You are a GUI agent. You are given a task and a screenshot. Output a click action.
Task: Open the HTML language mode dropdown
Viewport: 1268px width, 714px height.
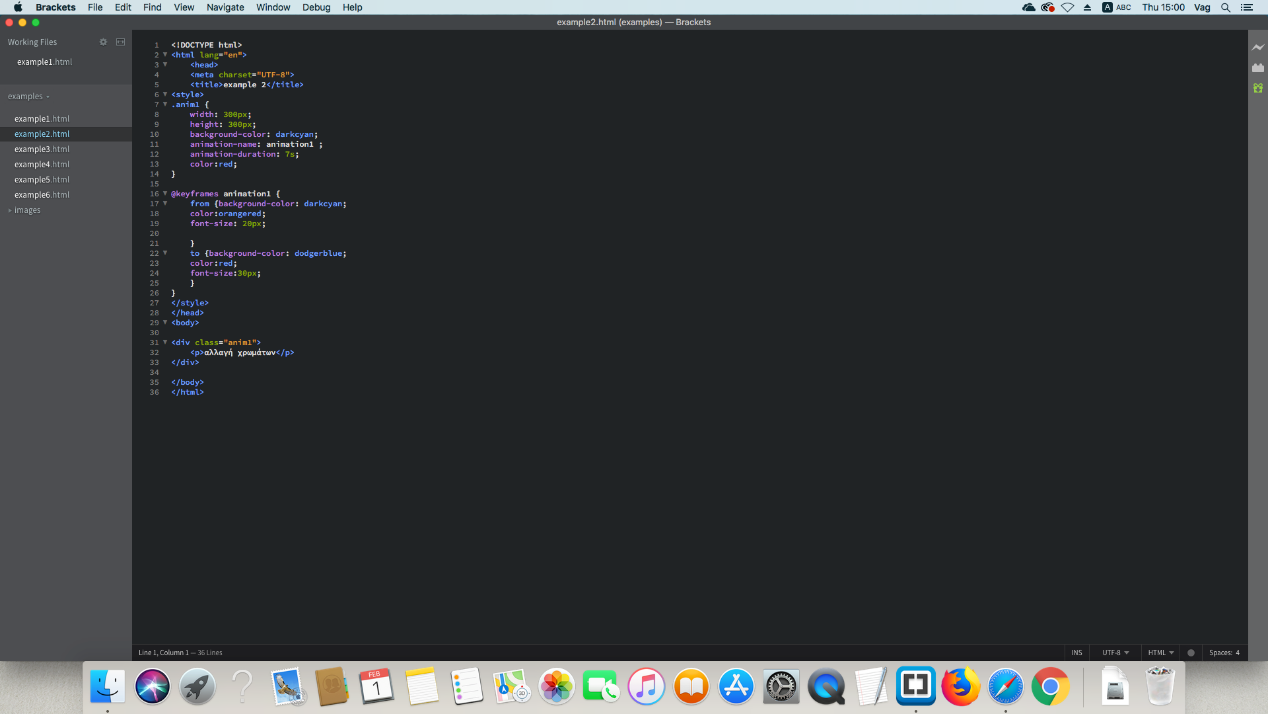[x=1161, y=653]
